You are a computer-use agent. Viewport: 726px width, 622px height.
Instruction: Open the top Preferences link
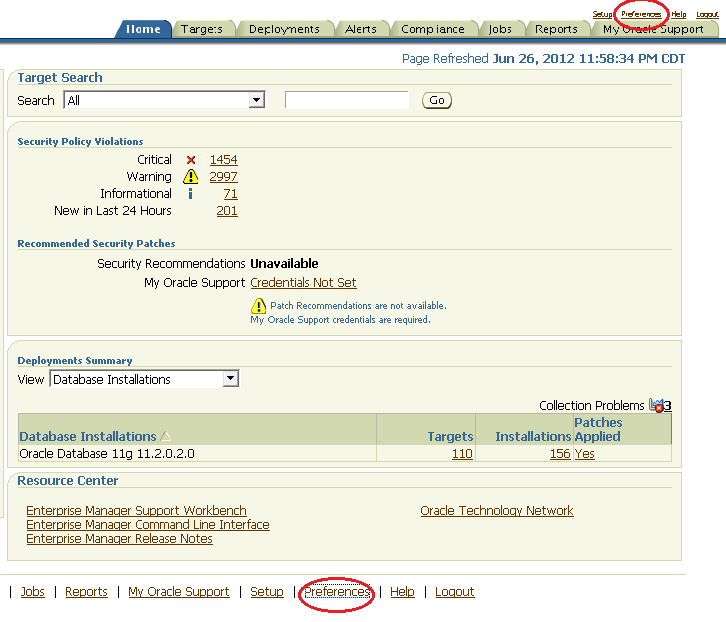click(x=641, y=14)
